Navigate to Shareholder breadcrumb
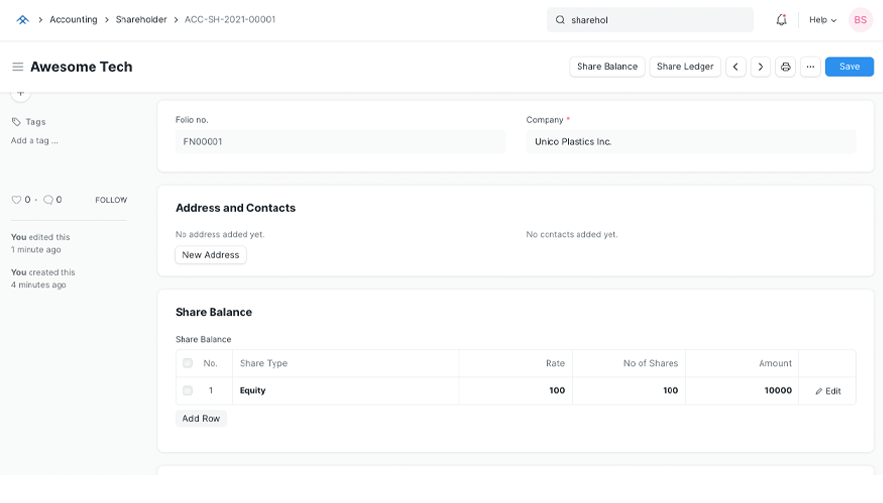Viewport: 883px width, 503px height. (141, 20)
